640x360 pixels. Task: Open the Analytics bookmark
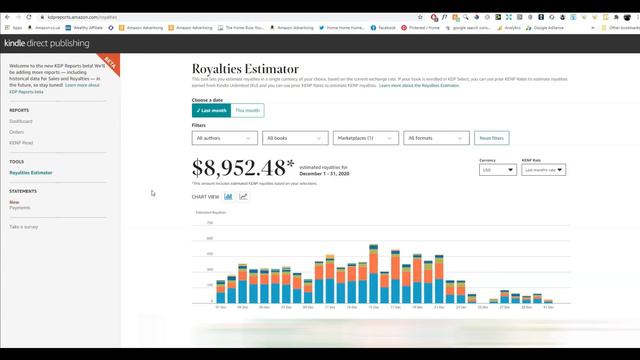pyautogui.click(x=509, y=28)
